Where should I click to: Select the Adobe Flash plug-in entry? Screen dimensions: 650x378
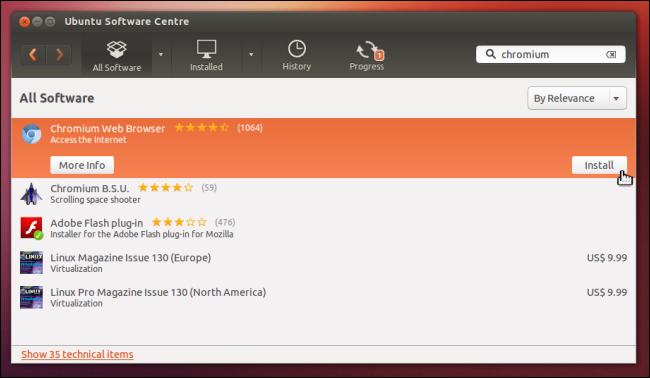click(x=323, y=228)
